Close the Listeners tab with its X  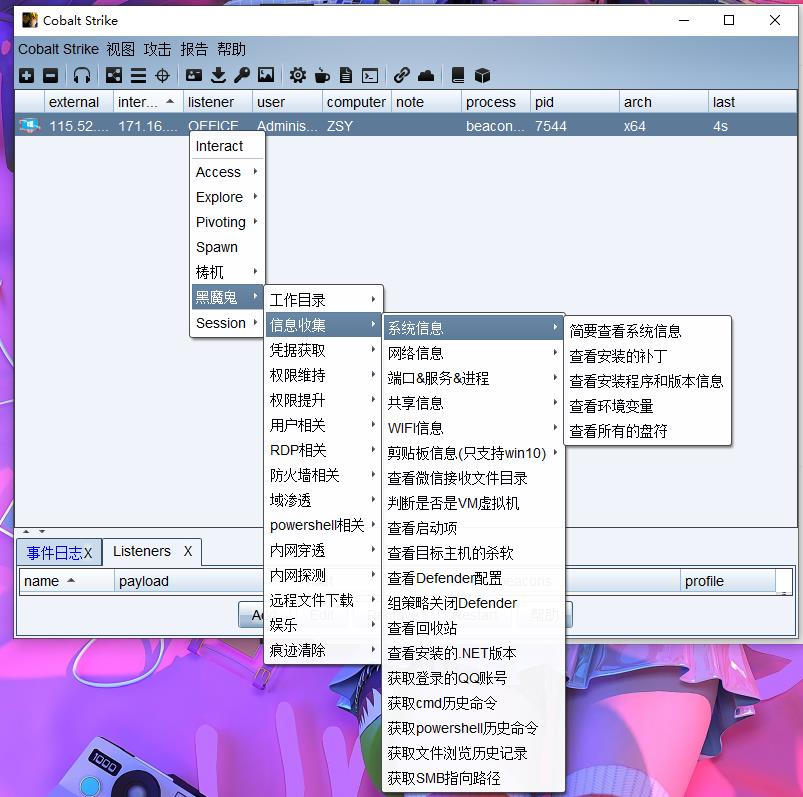(x=188, y=551)
